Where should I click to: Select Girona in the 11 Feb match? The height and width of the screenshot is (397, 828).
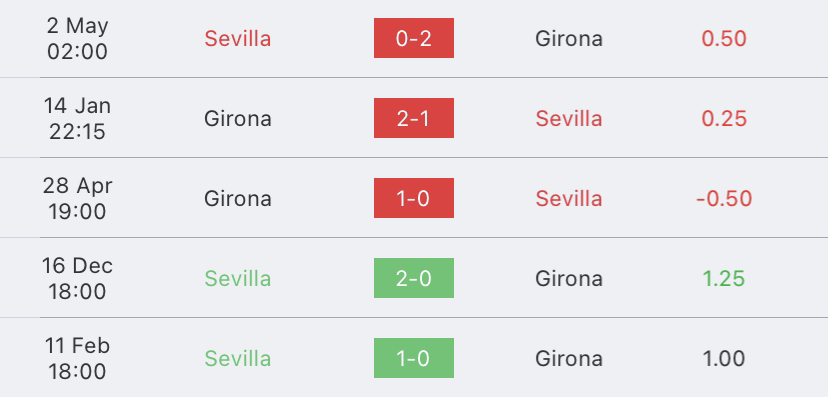coord(569,358)
